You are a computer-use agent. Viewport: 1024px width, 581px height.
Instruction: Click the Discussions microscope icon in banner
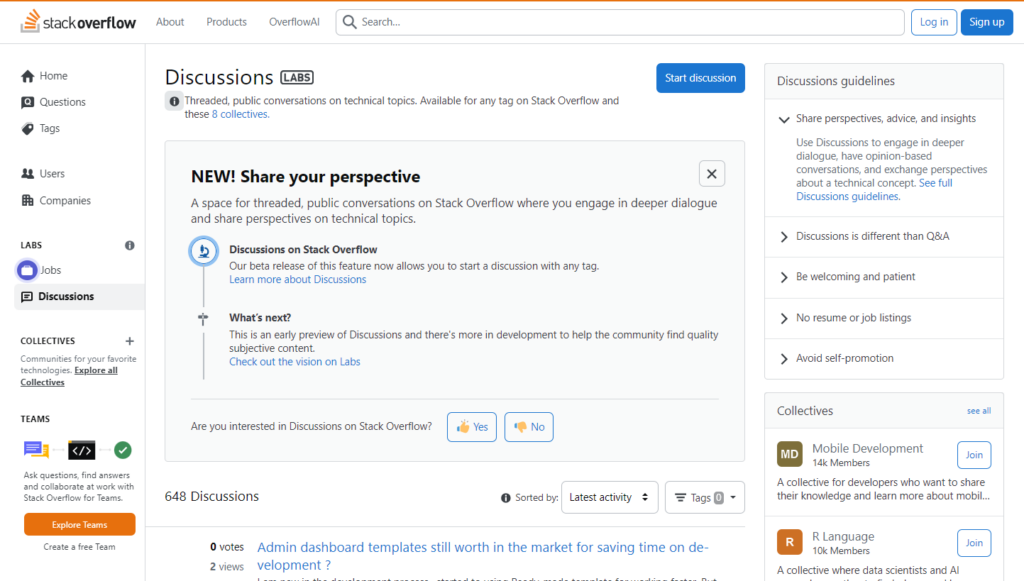click(203, 251)
